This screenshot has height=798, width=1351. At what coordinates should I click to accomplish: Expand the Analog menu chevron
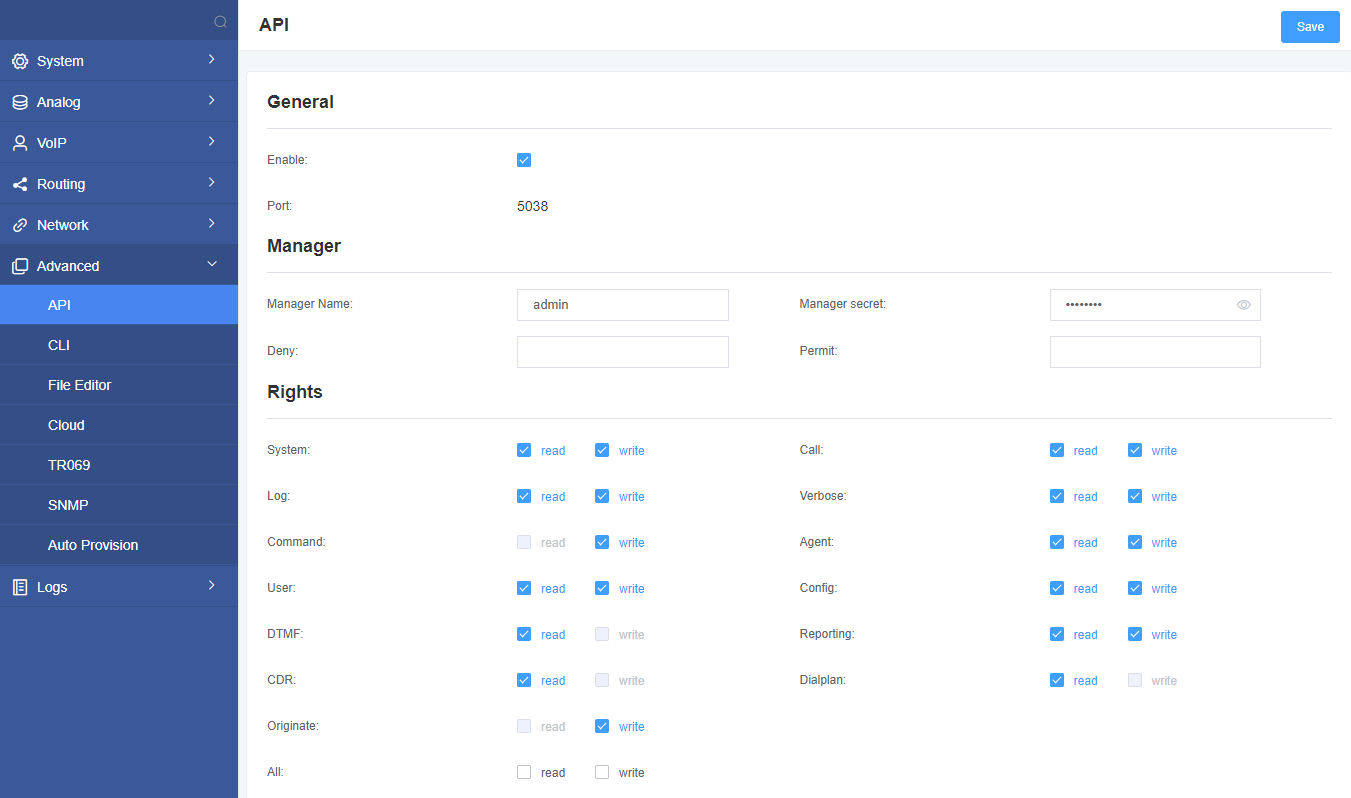click(x=211, y=101)
